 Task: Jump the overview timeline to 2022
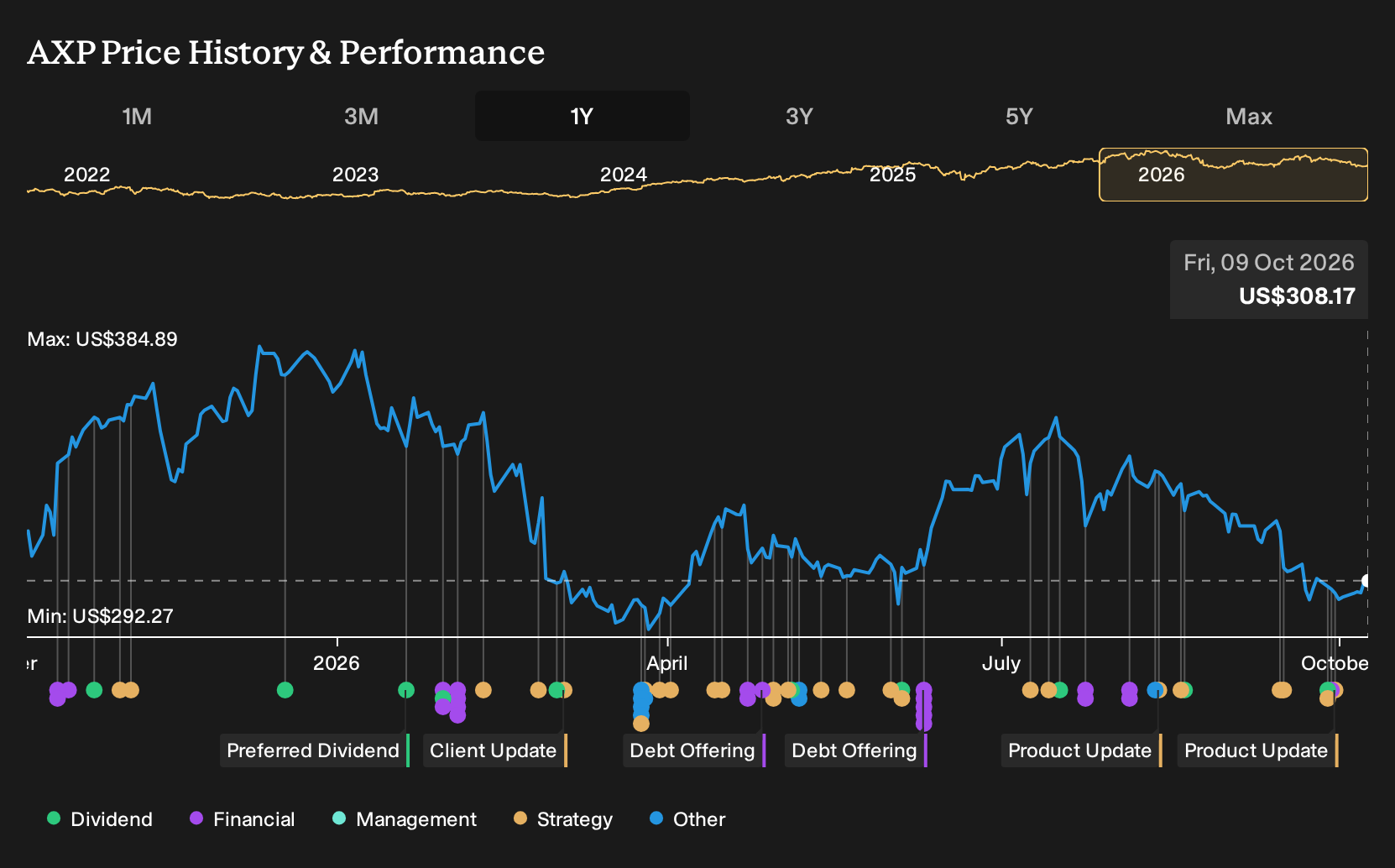(x=87, y=175)
